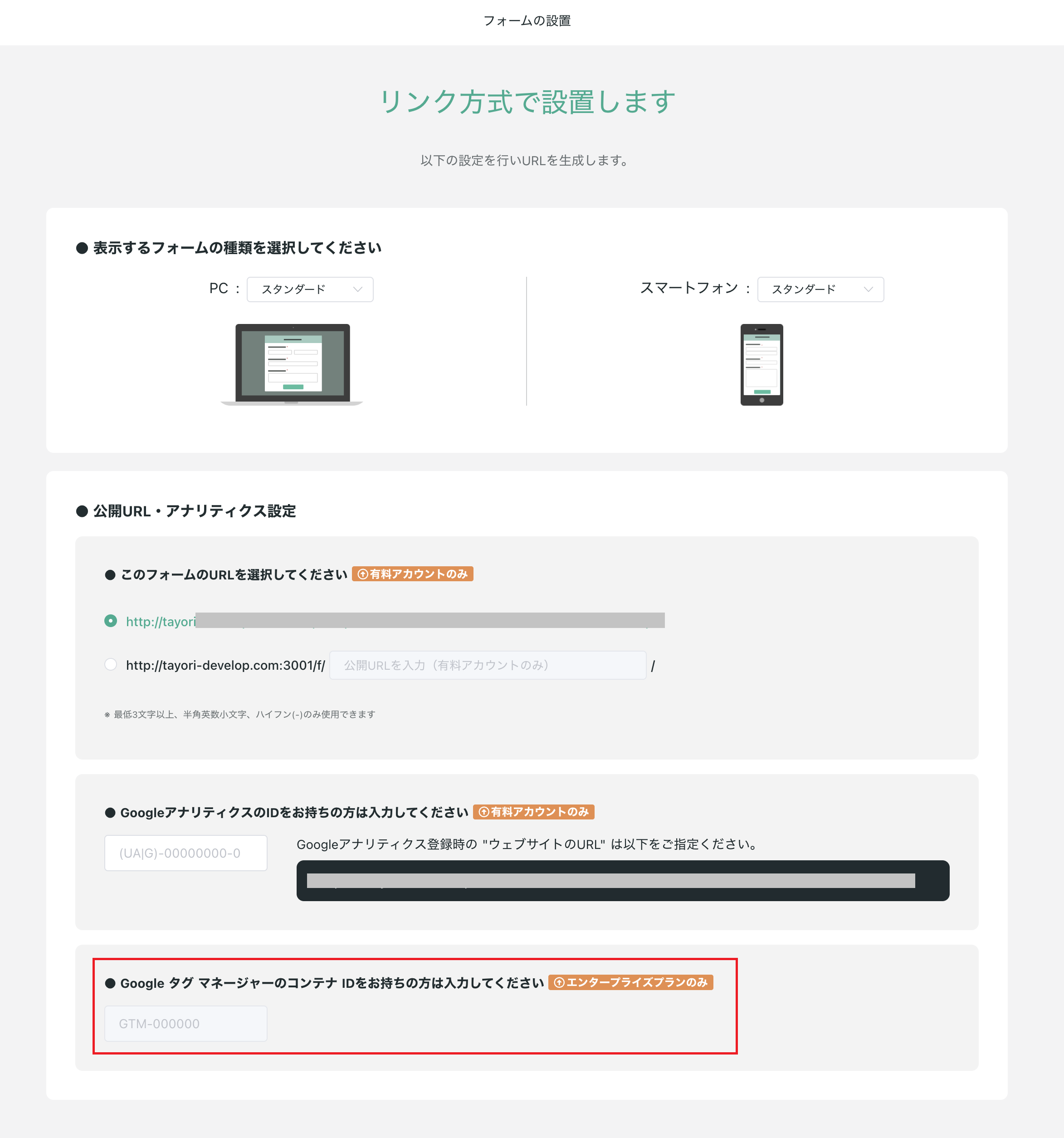Select the custom public URL radio button

click(110, 664)
